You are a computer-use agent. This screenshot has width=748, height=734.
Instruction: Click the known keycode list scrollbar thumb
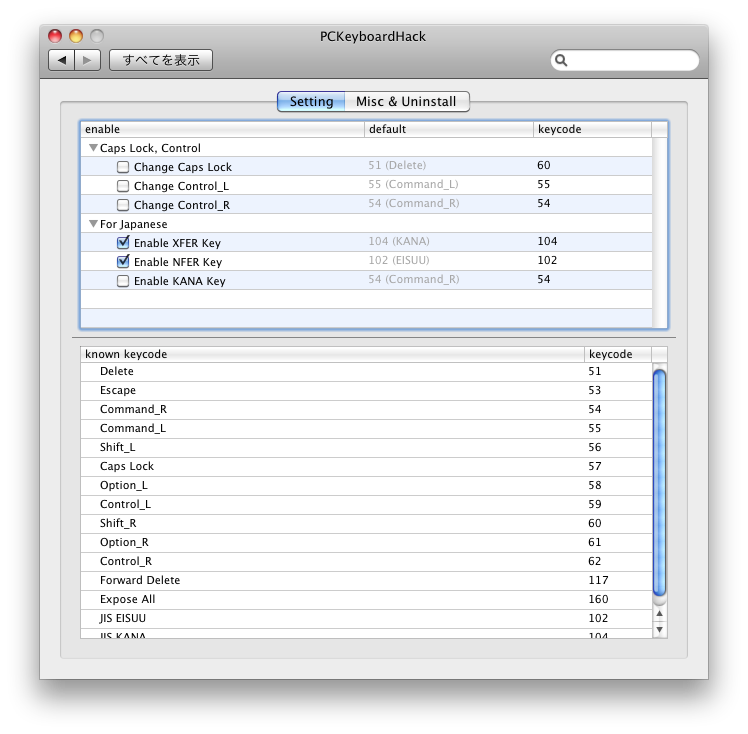(659, 483)
